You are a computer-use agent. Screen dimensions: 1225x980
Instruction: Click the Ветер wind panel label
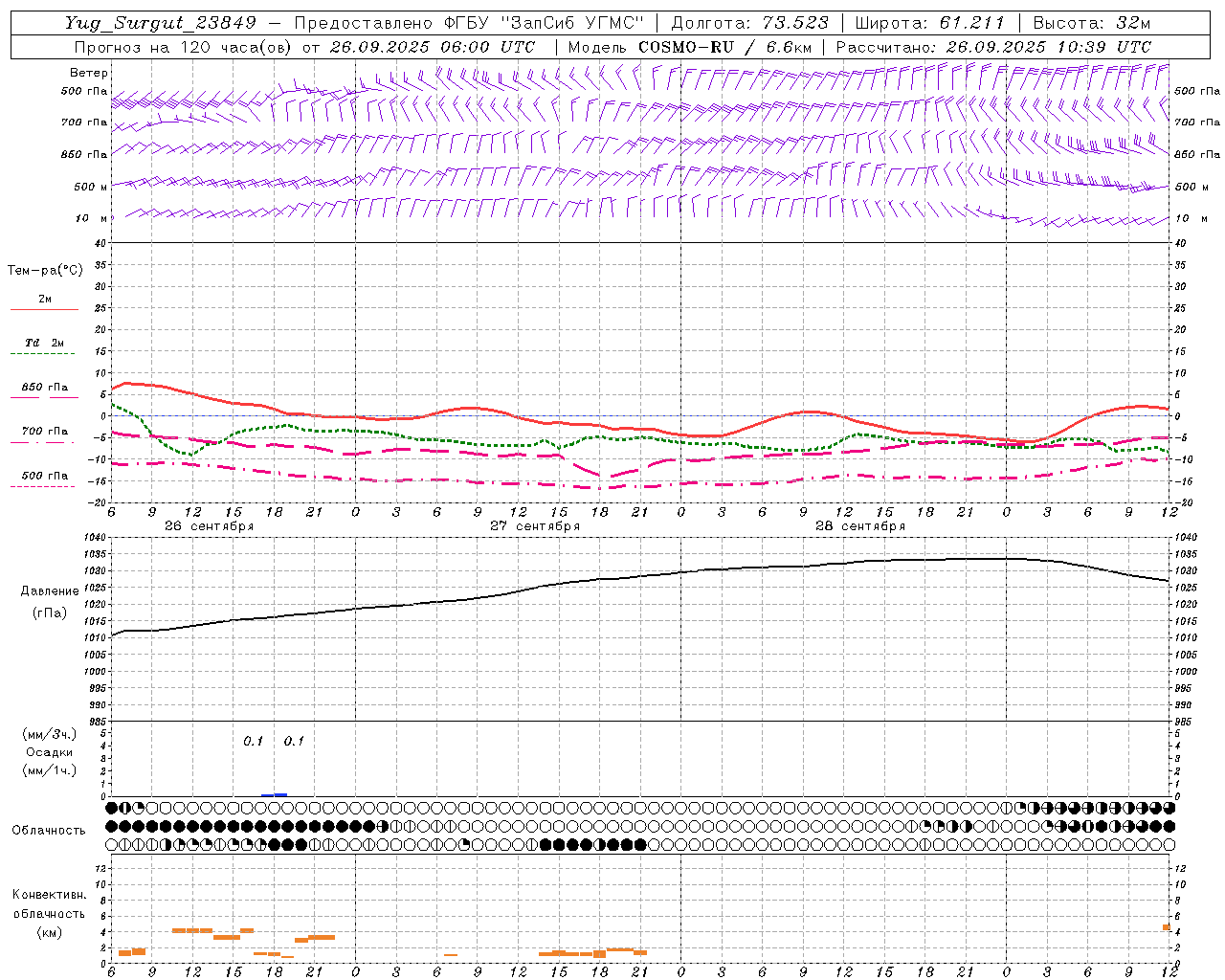click(88, 73)
